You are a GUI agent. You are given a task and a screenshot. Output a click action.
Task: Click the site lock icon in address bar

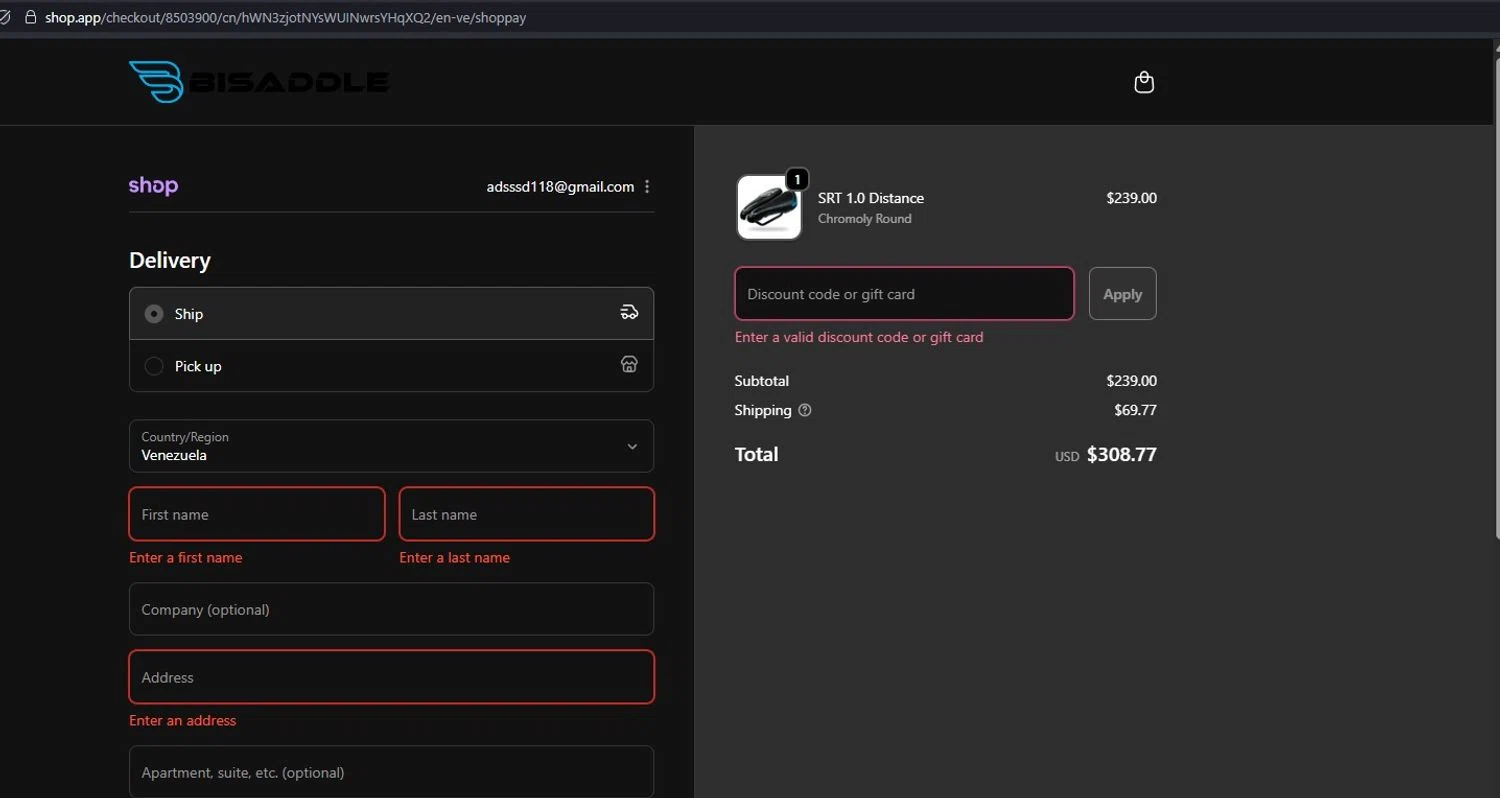pyautogui.click(x=30, y=17)
